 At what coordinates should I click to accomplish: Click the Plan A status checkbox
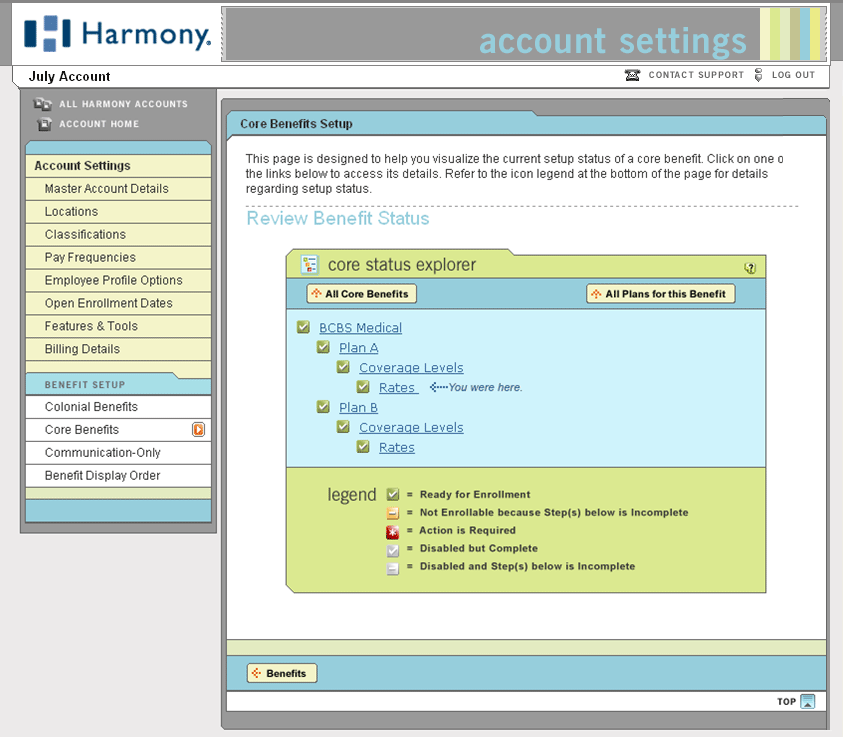(323, 348)
